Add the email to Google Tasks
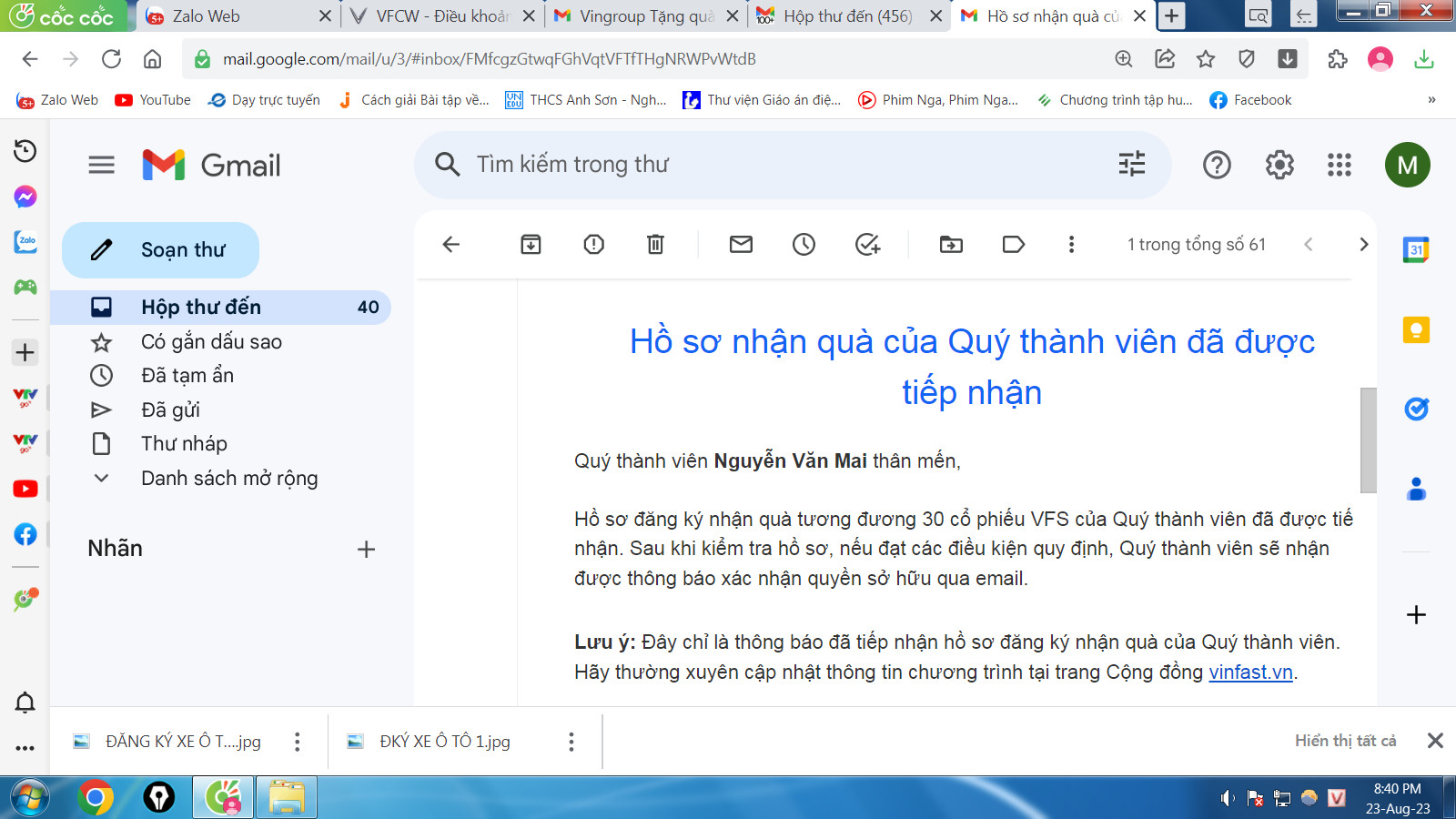Screen dimensions: 1456x819 867,244
